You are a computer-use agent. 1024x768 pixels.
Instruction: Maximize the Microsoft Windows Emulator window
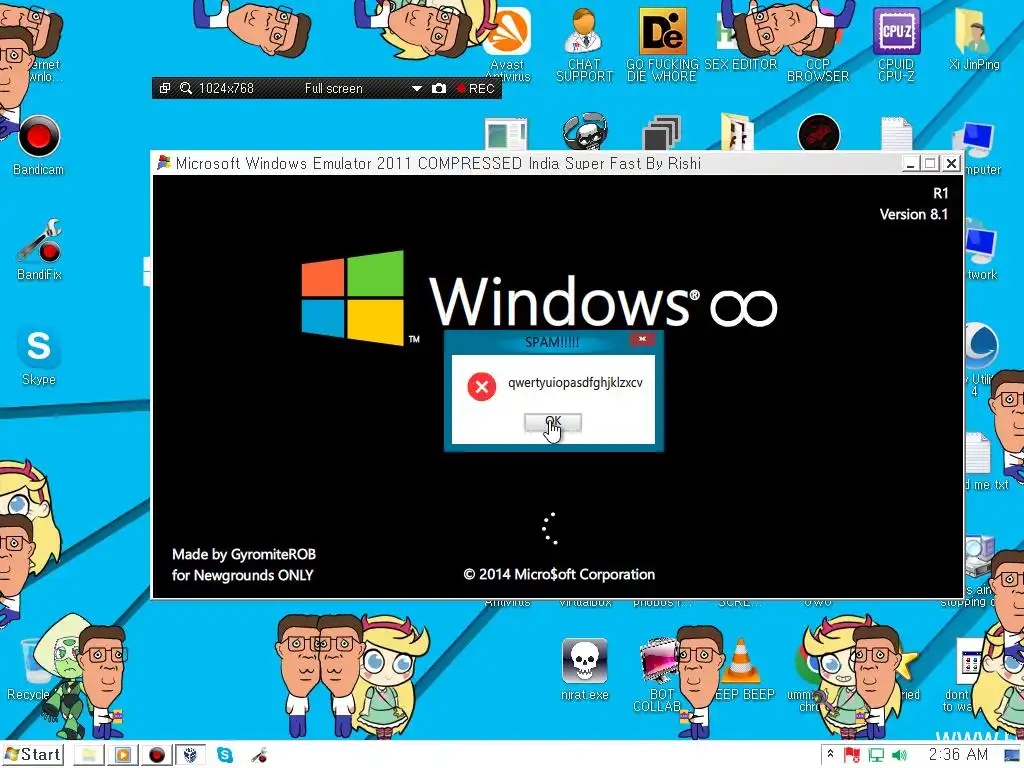tap(931, 163)
